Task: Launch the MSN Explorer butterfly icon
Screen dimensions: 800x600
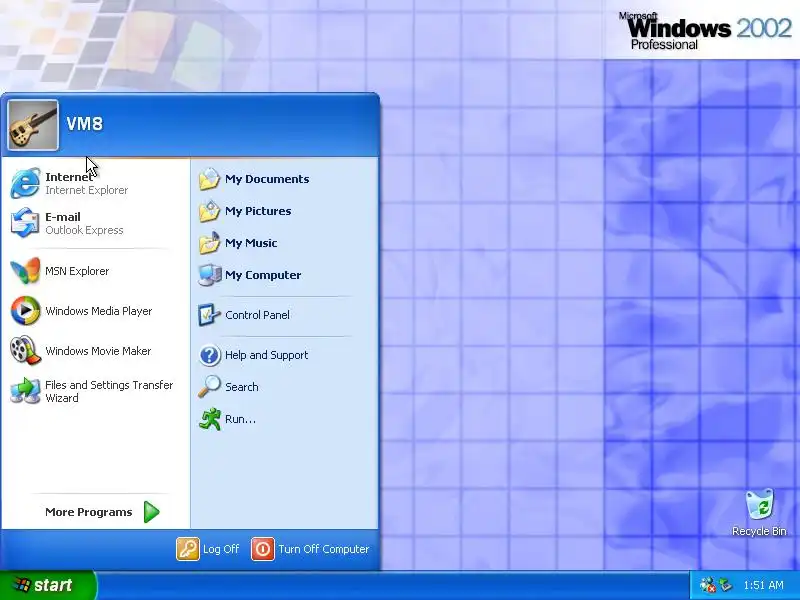Action: (x=25, y=271)
